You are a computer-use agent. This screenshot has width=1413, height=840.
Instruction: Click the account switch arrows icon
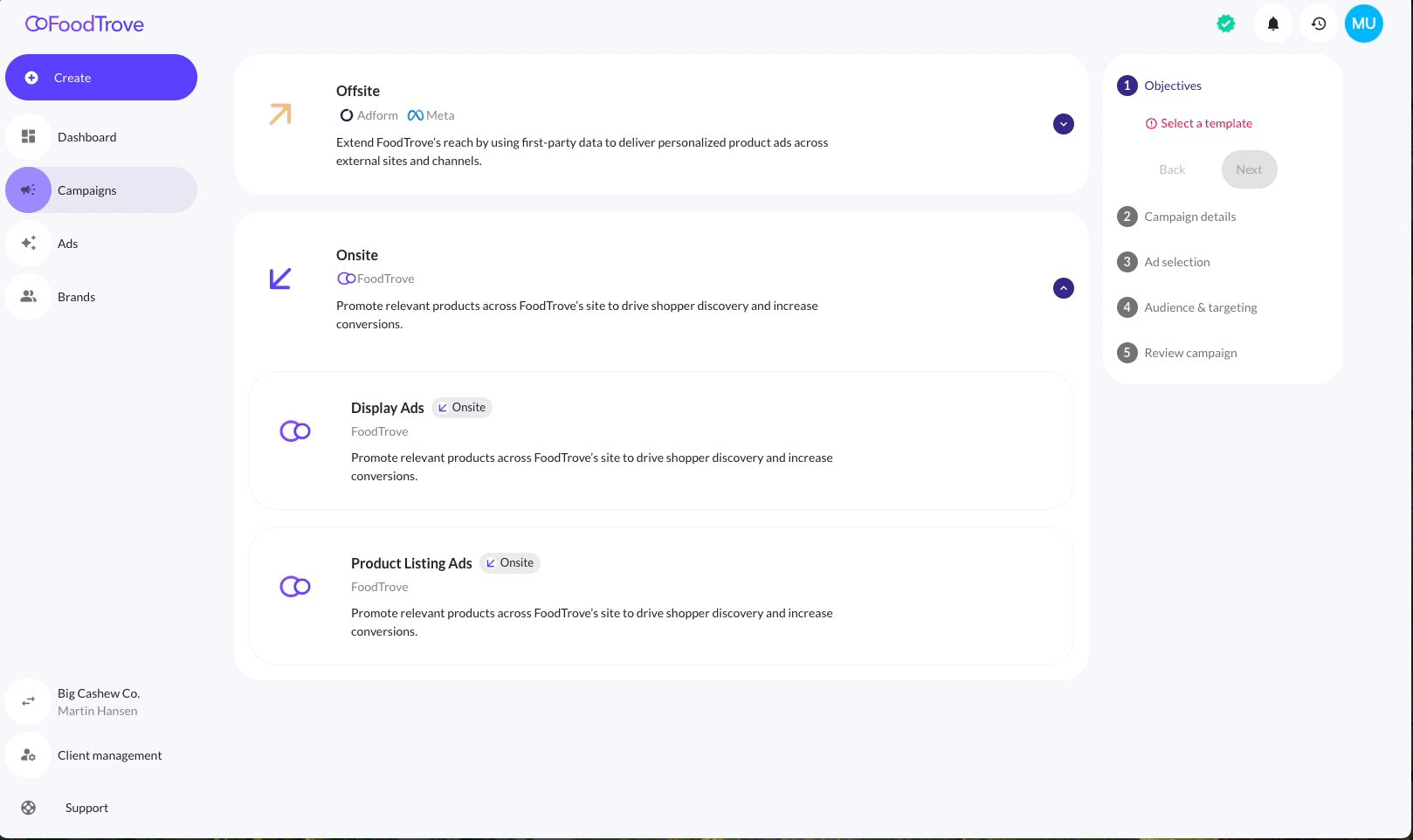[29, 702]
